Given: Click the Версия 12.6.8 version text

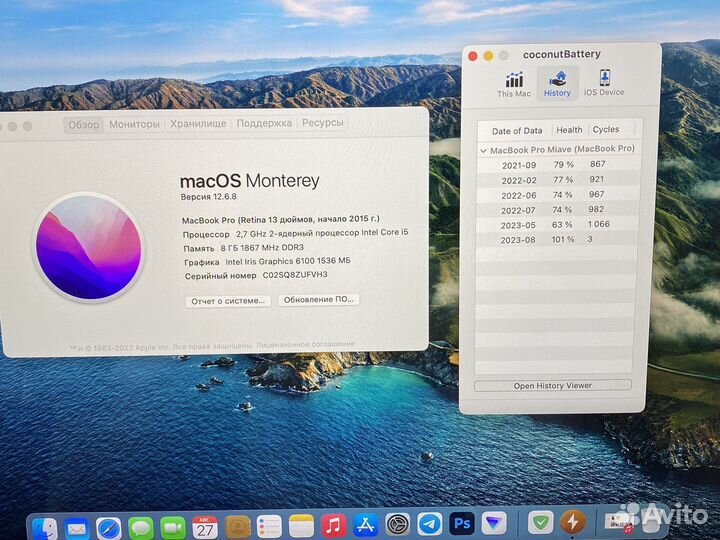Looking at the screenshot, I should [208, 197].
